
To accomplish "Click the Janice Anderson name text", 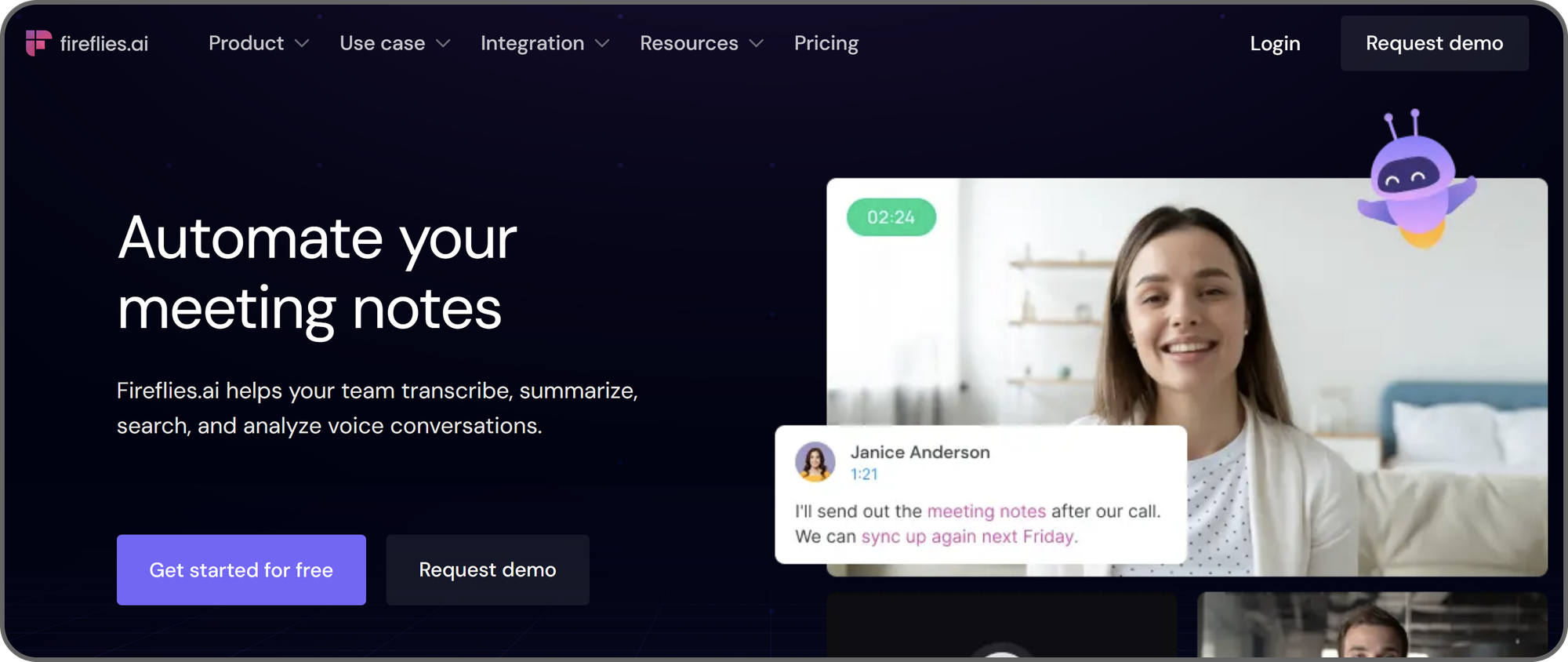I will [x=920, y=452].
